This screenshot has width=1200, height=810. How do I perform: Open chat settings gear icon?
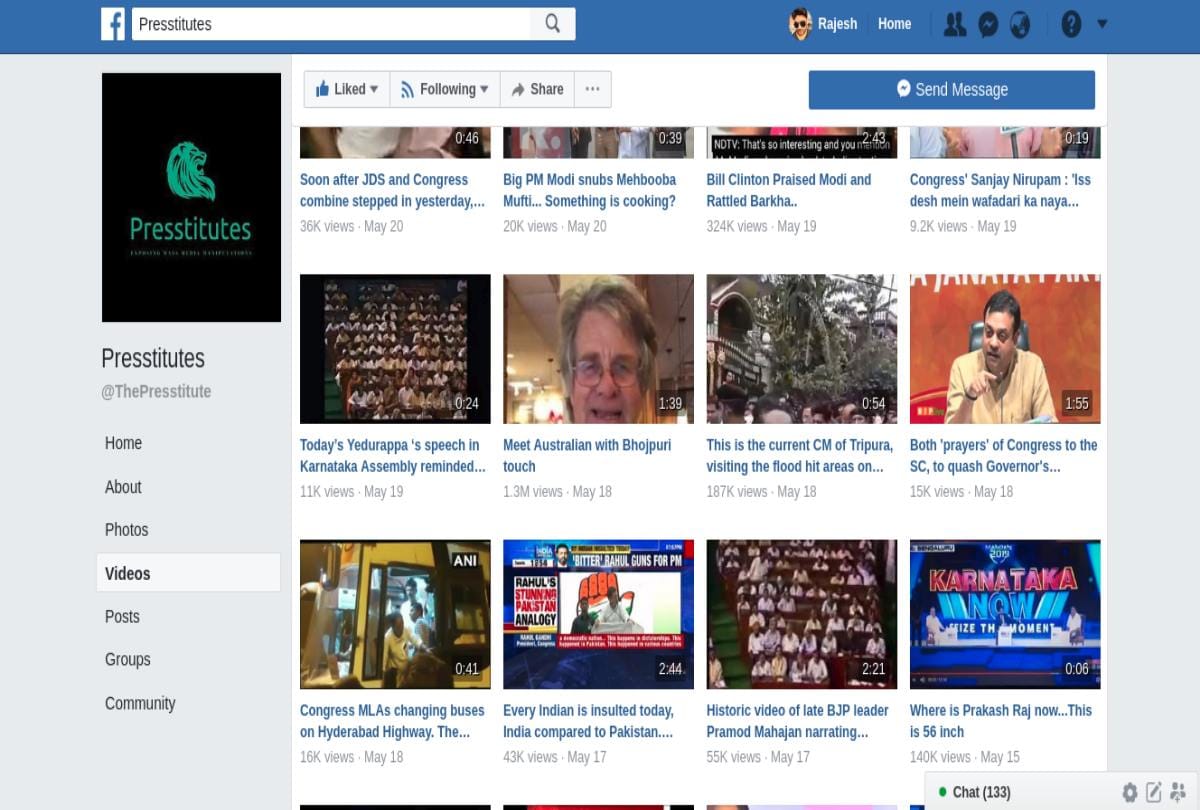pyautogui.click(x=1130, y=792)
